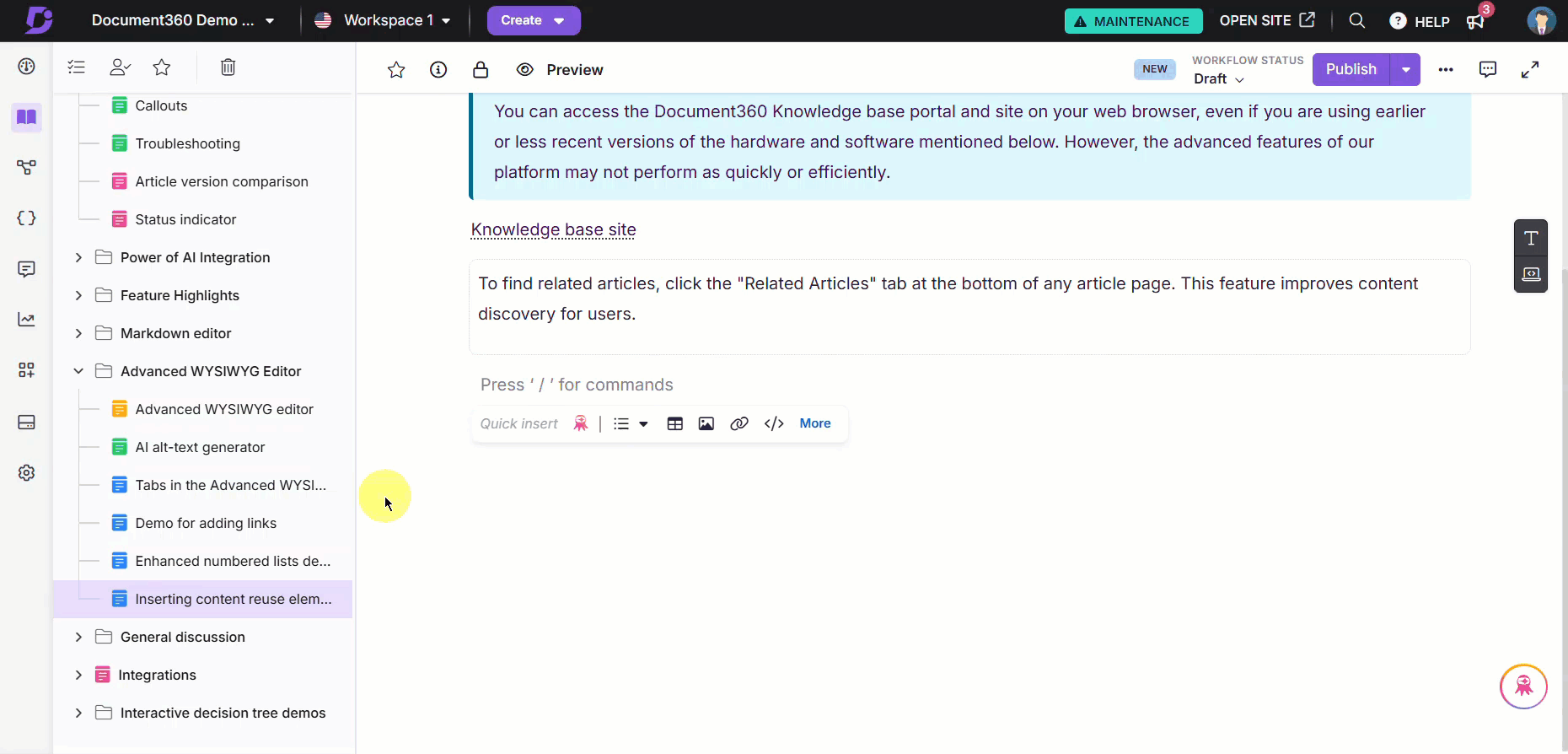This screenshot has height=754, width=1568.
Task: Click the Preview button
Action: coord(560,70)
